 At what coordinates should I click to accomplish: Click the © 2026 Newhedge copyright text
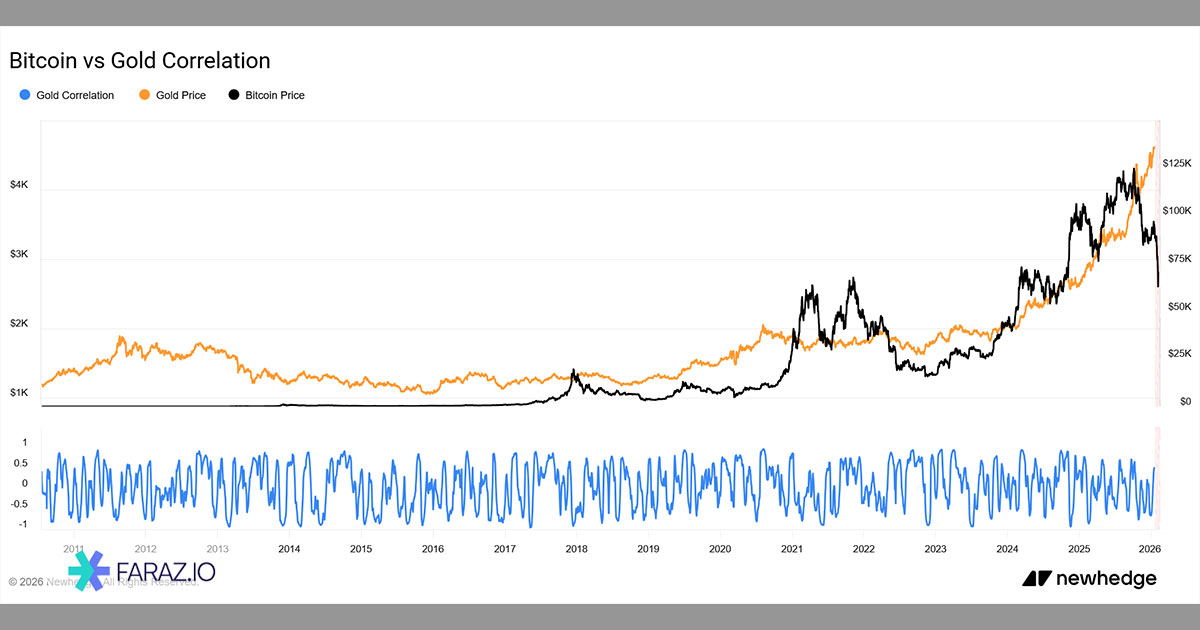(40, 581)
